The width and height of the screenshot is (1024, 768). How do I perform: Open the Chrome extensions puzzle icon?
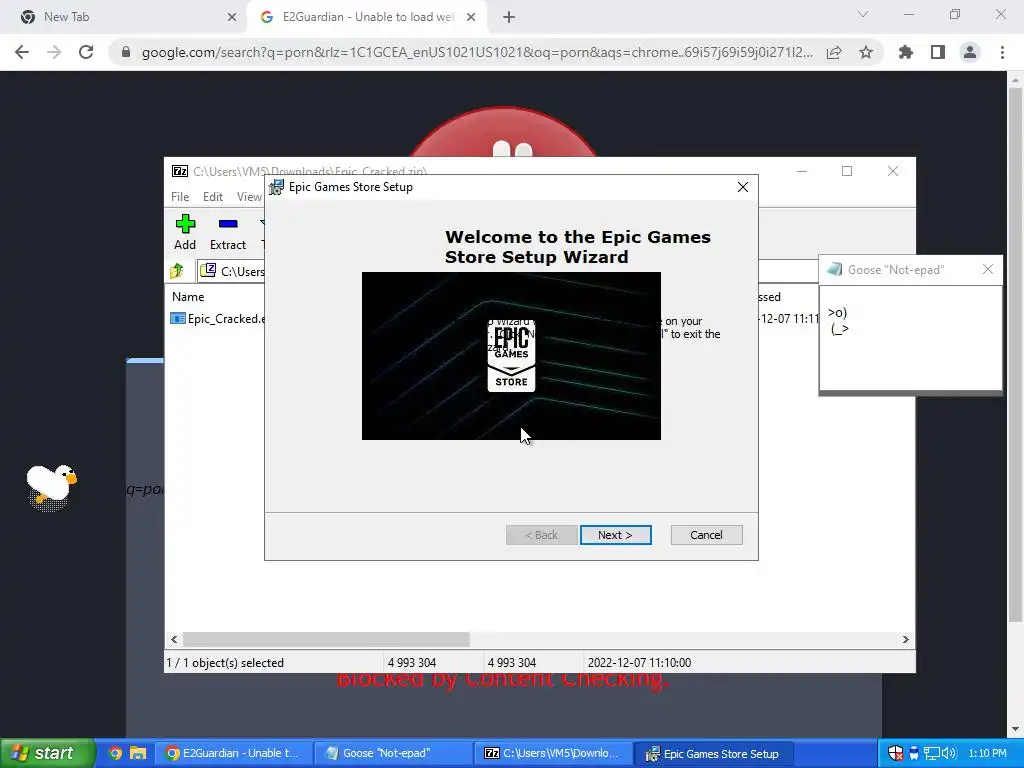[x=906, y=52]
